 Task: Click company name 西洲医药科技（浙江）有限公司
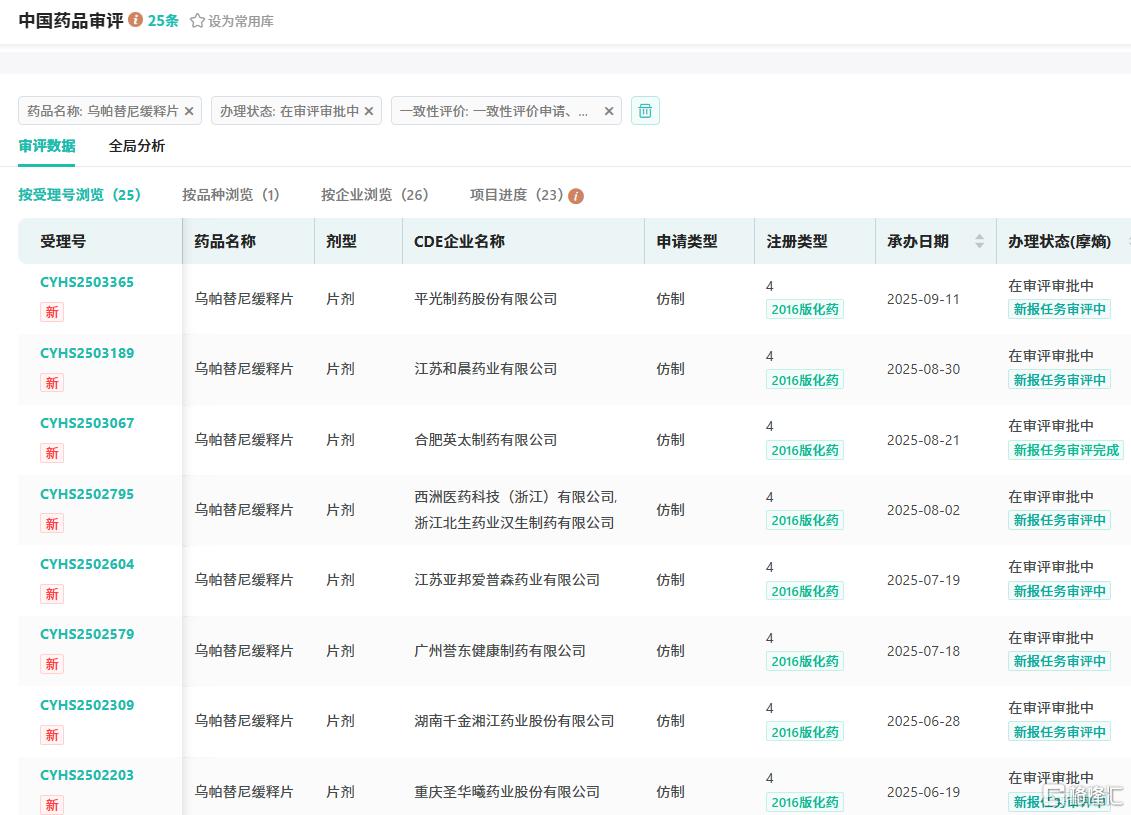[515, 497]
